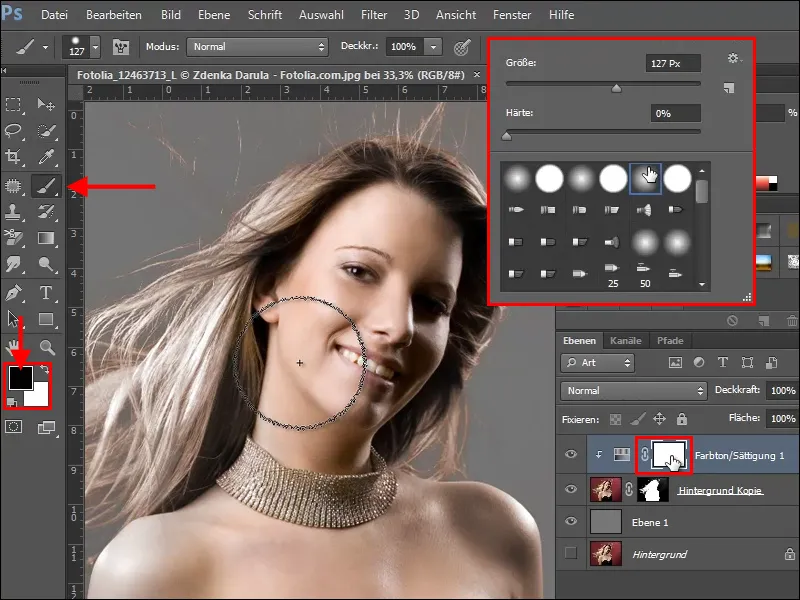Select the Eraser tool
This screenshot has height=600, width=800.
(13, 237)
